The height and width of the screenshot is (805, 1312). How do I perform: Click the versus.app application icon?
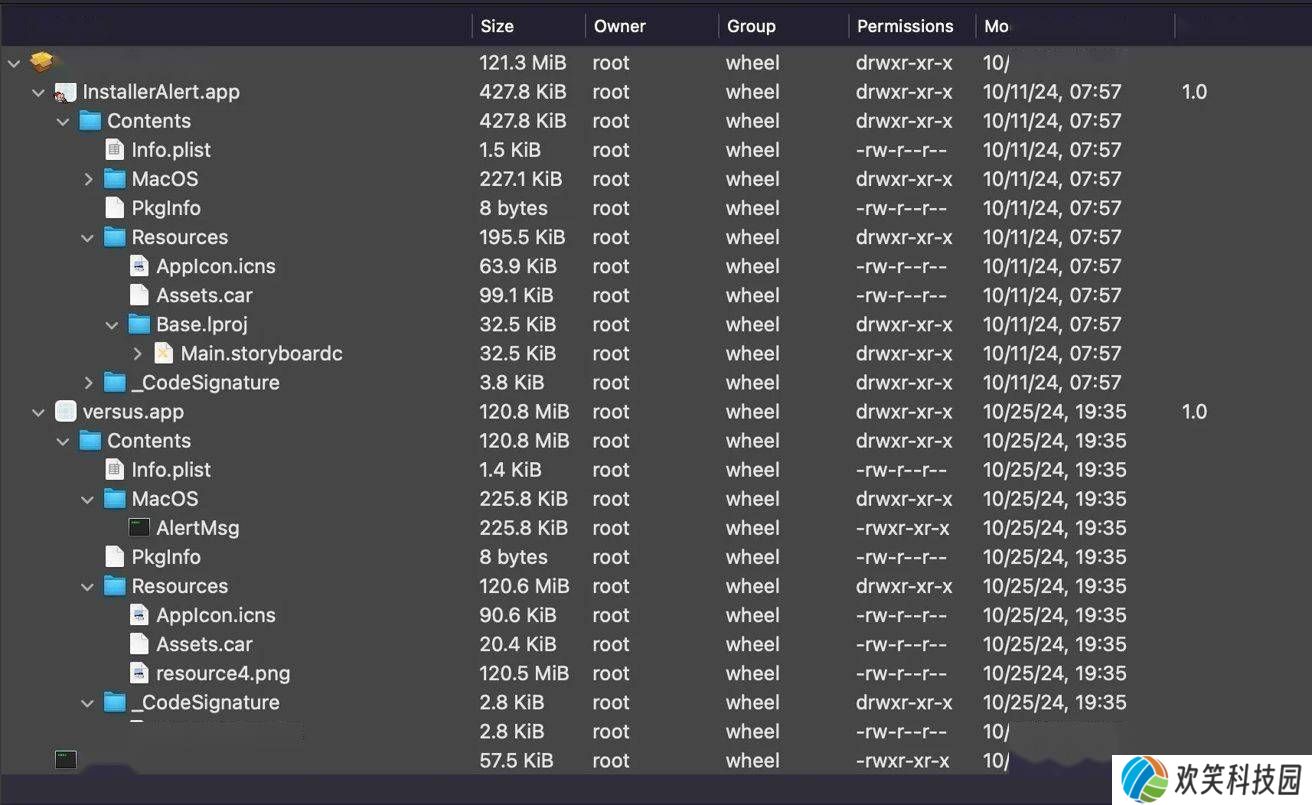[x=66, y=411]
